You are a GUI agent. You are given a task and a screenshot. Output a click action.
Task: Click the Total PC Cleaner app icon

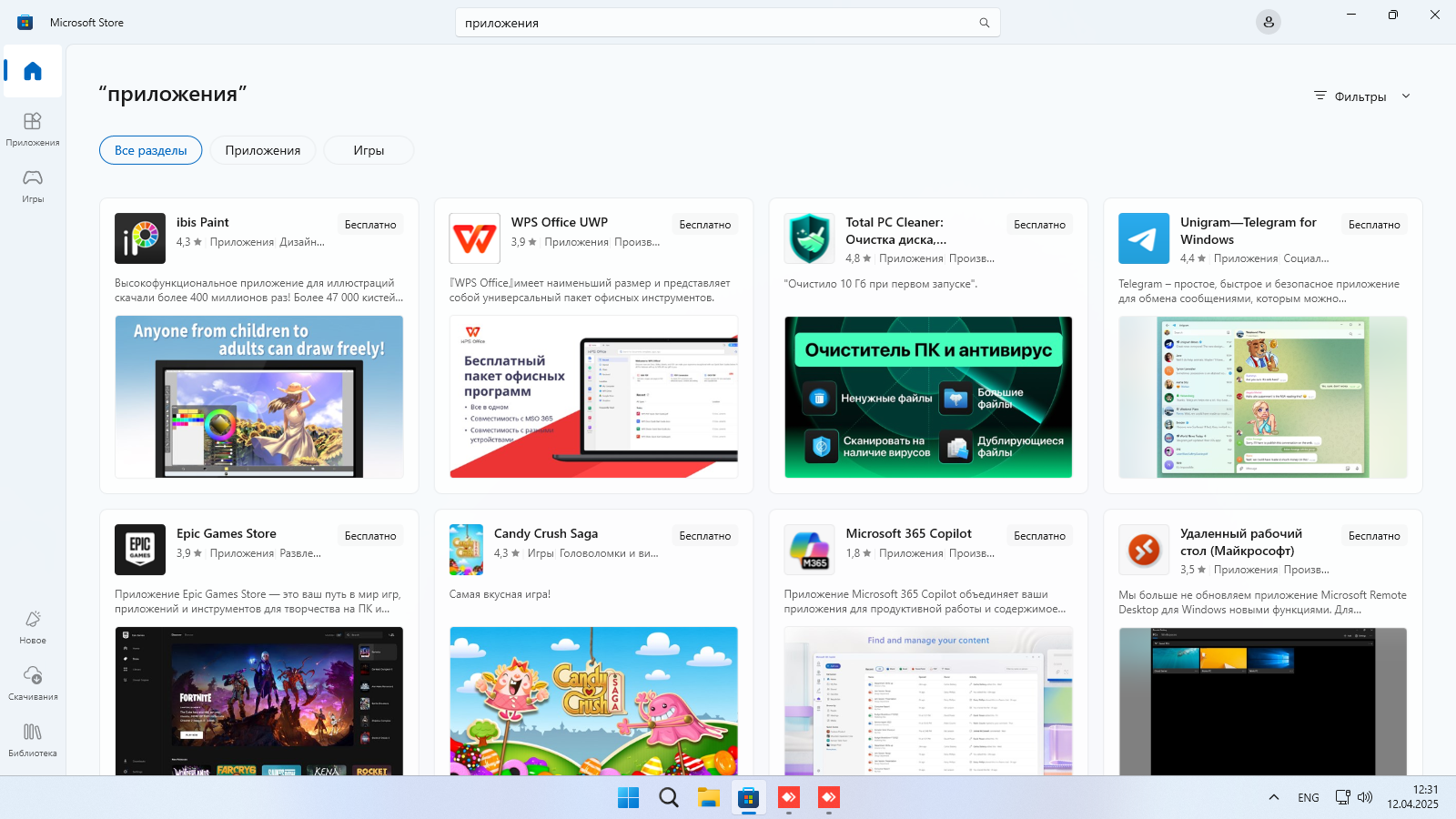[810, 238]
